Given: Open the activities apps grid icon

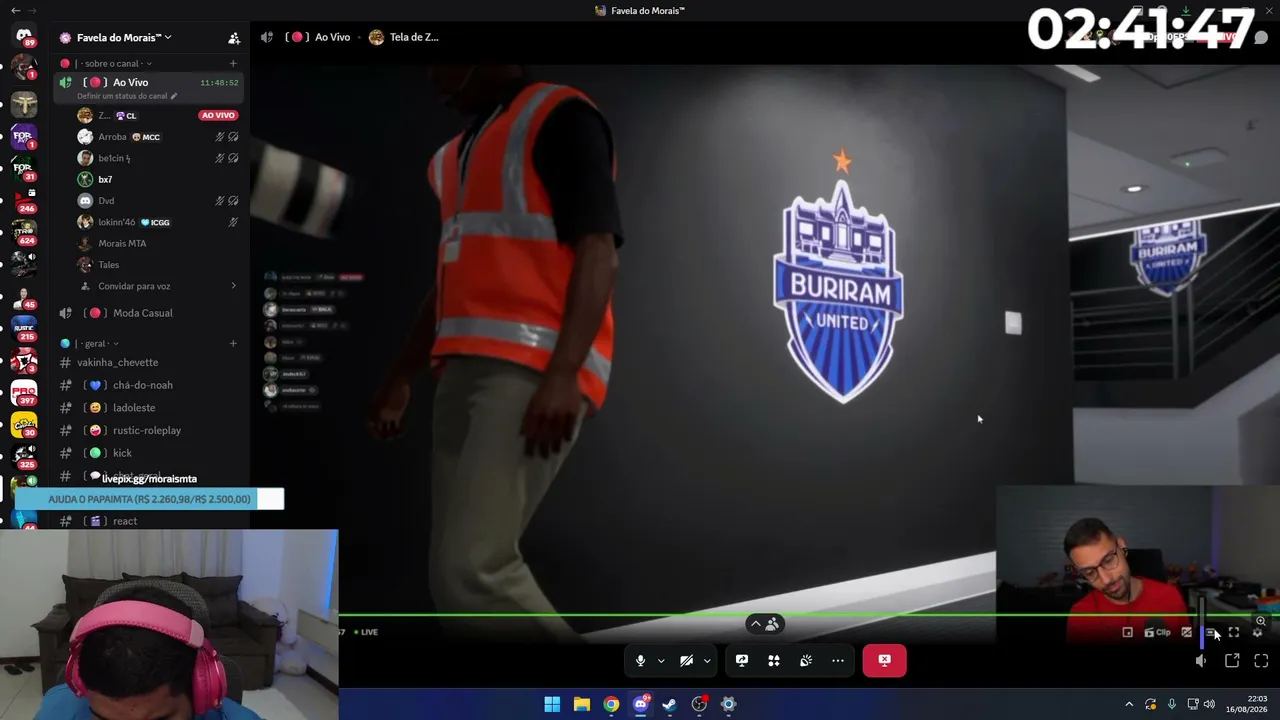Looking at the screenshot, I should tap(774, 661).
